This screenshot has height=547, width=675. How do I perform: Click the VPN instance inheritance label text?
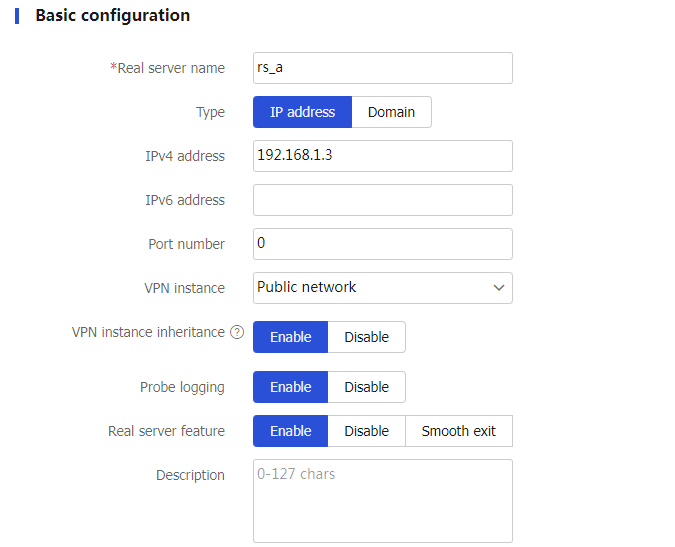click(148, 332)
